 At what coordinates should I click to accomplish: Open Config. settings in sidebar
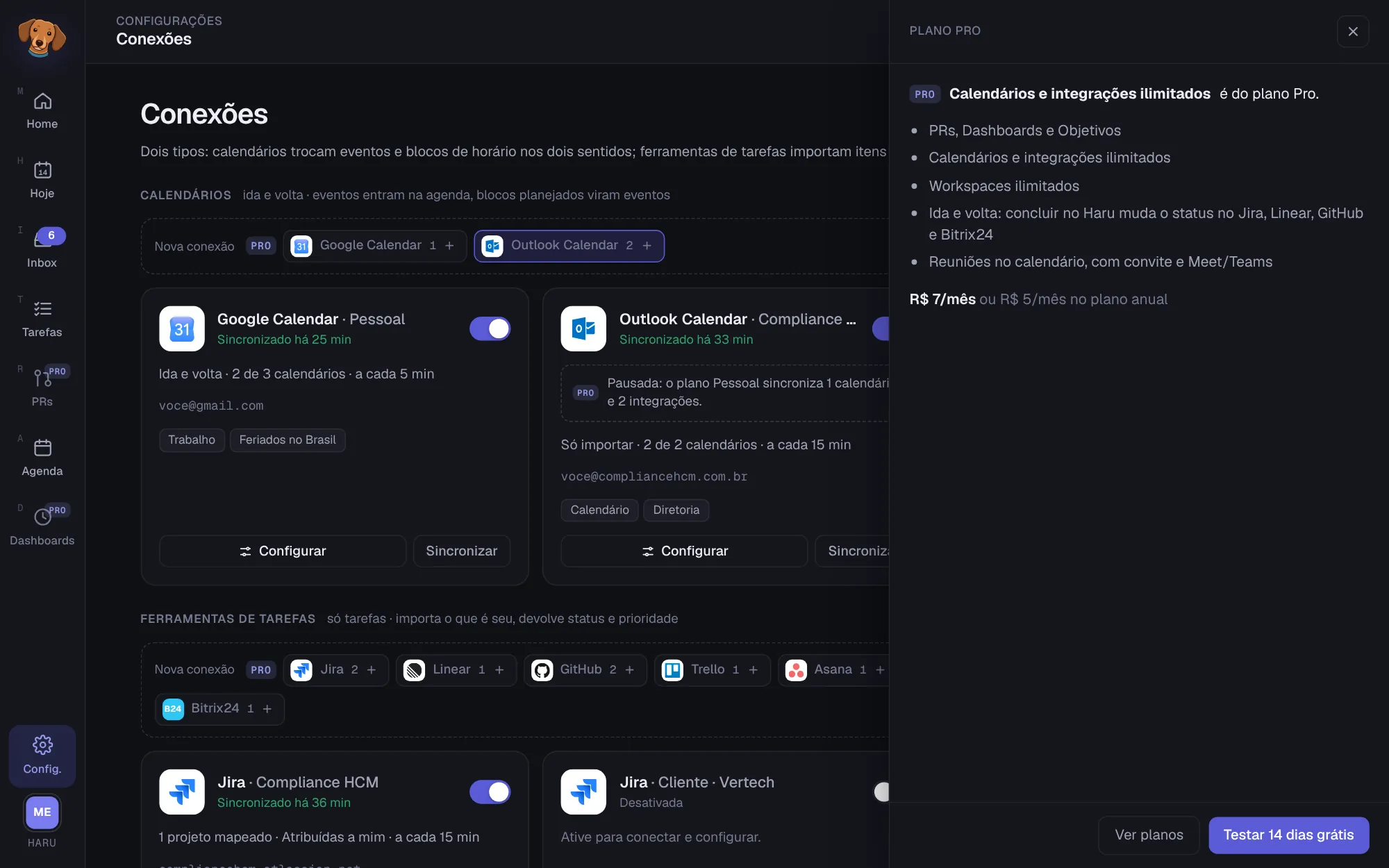[42, 756]
